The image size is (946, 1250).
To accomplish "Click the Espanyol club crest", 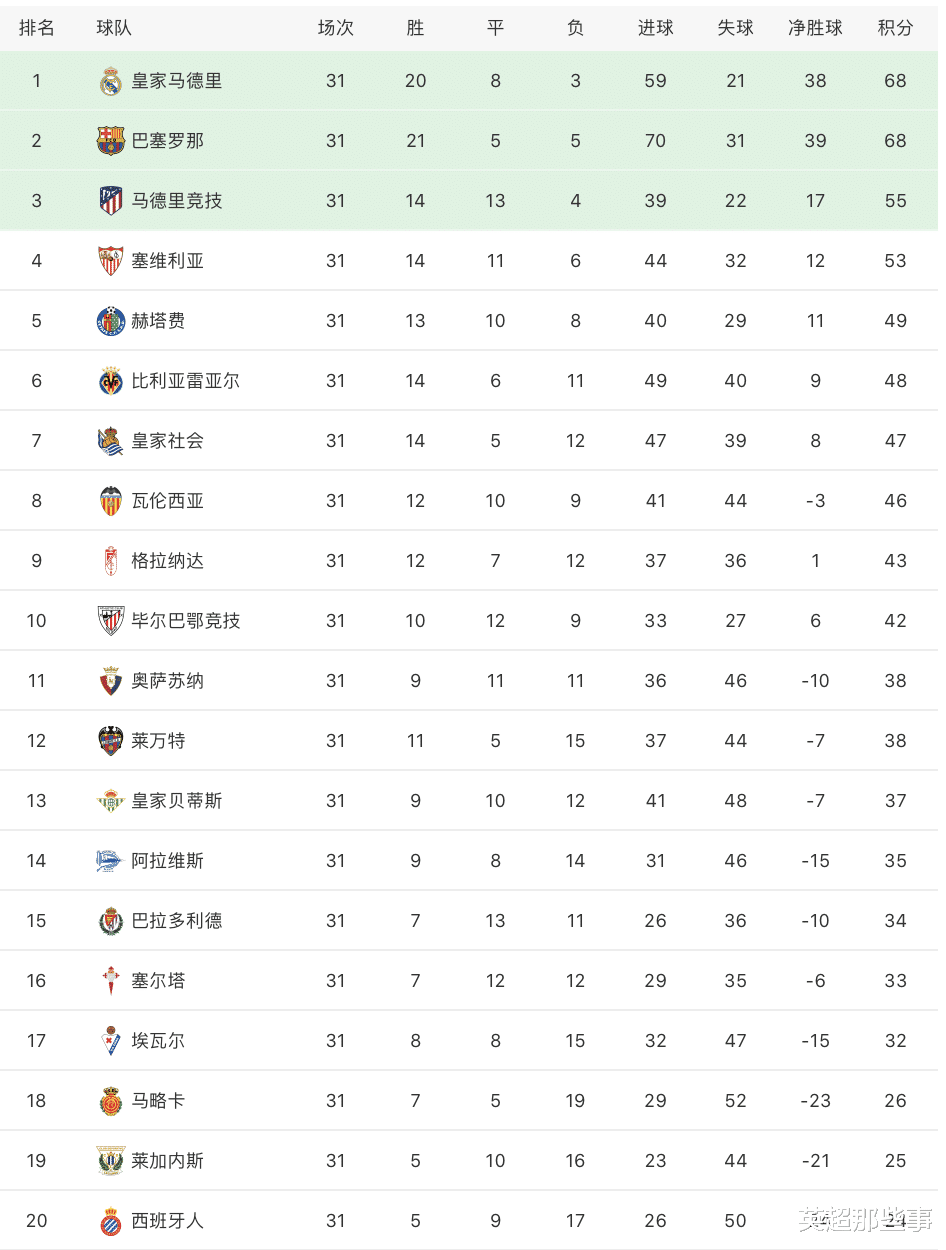I will pos(110,1221).
